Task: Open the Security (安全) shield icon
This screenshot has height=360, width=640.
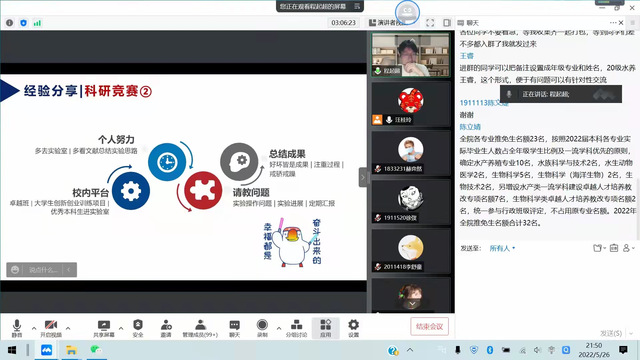Action: coord(138,328)
